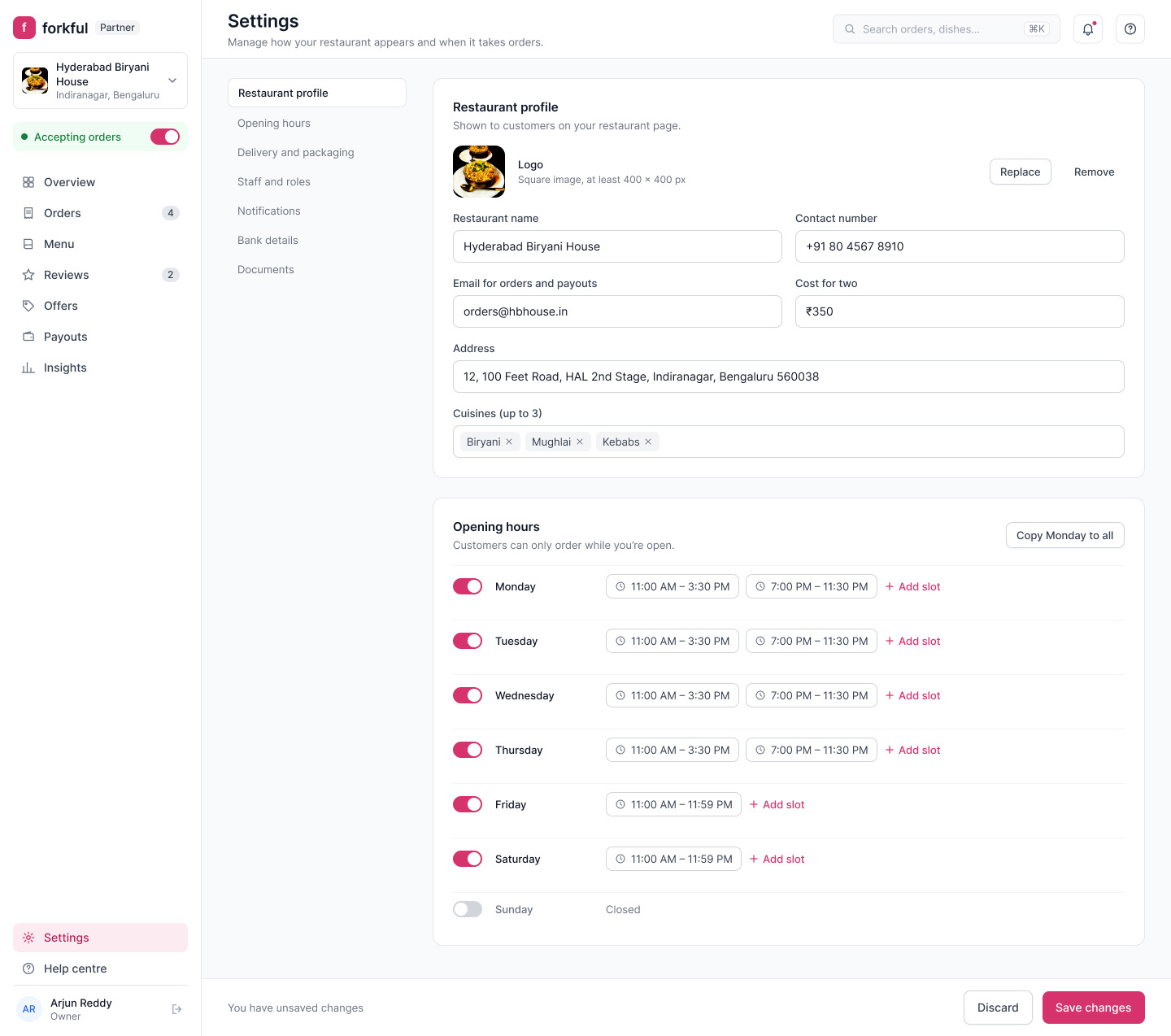
Task: Focus the search orders, dishes box
Action: pos(947,29)
